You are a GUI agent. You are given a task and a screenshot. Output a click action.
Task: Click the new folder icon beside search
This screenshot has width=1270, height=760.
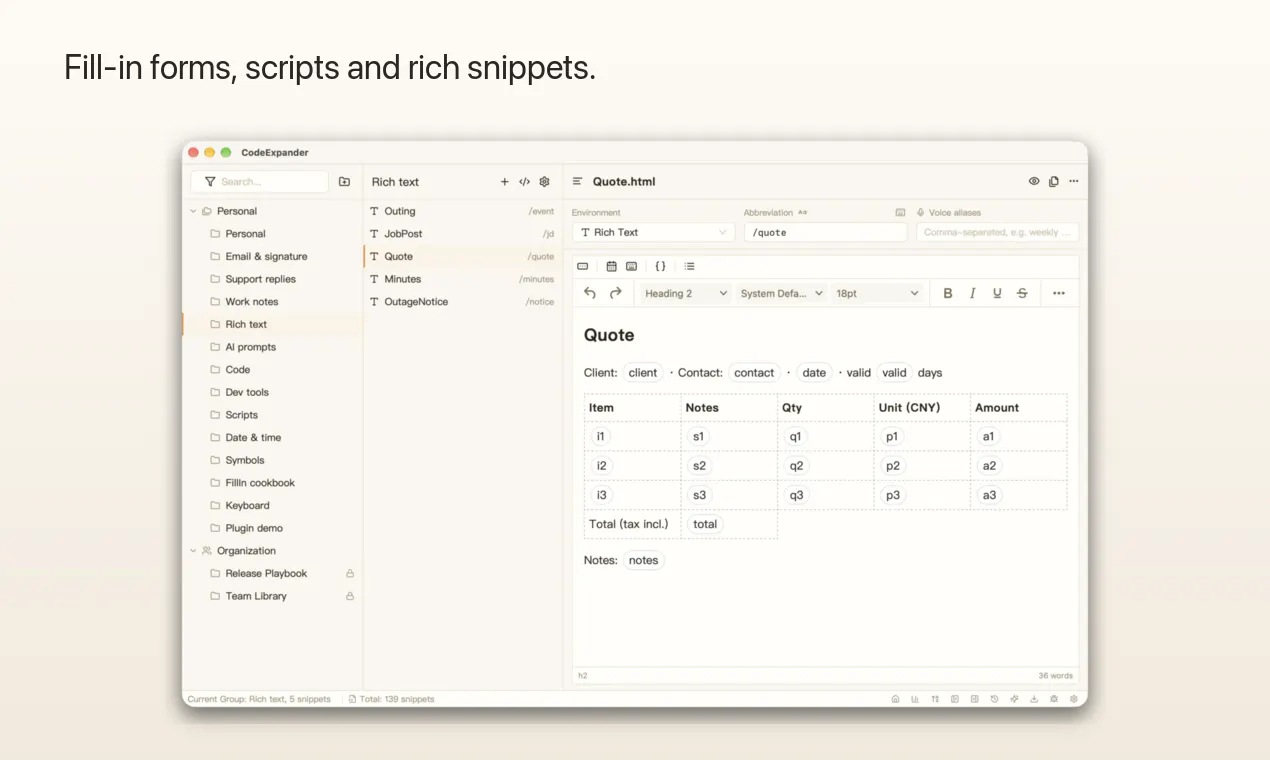(344, 182)
